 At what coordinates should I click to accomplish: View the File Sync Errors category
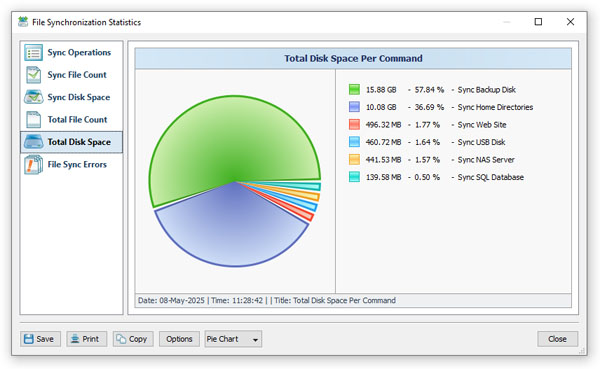72,165
